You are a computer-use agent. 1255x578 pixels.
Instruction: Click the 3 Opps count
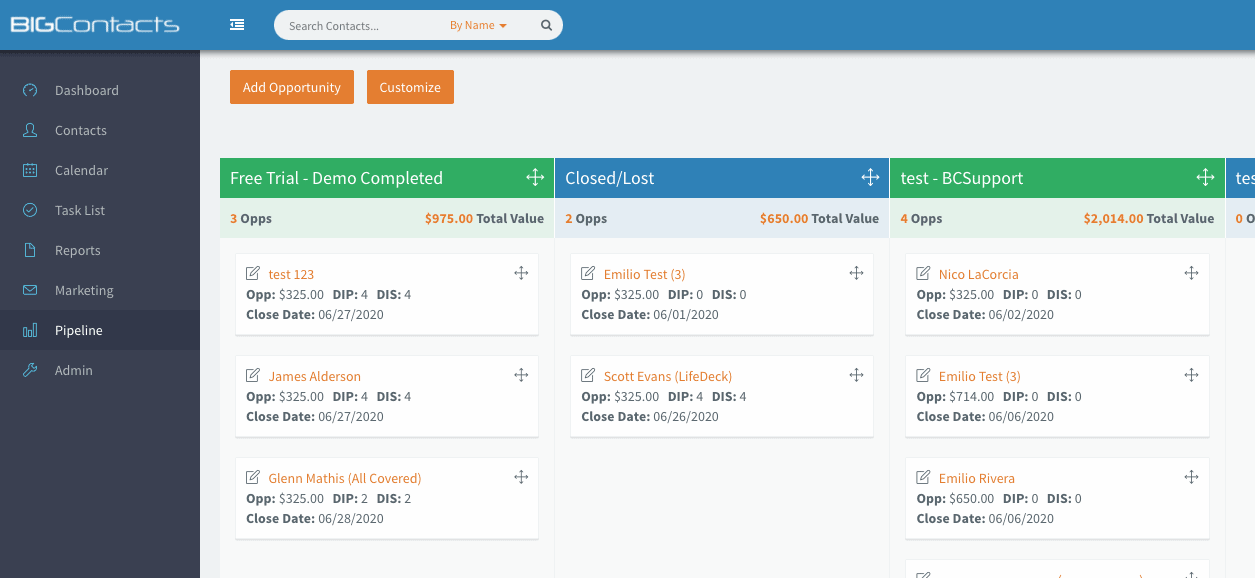point(251,218)
